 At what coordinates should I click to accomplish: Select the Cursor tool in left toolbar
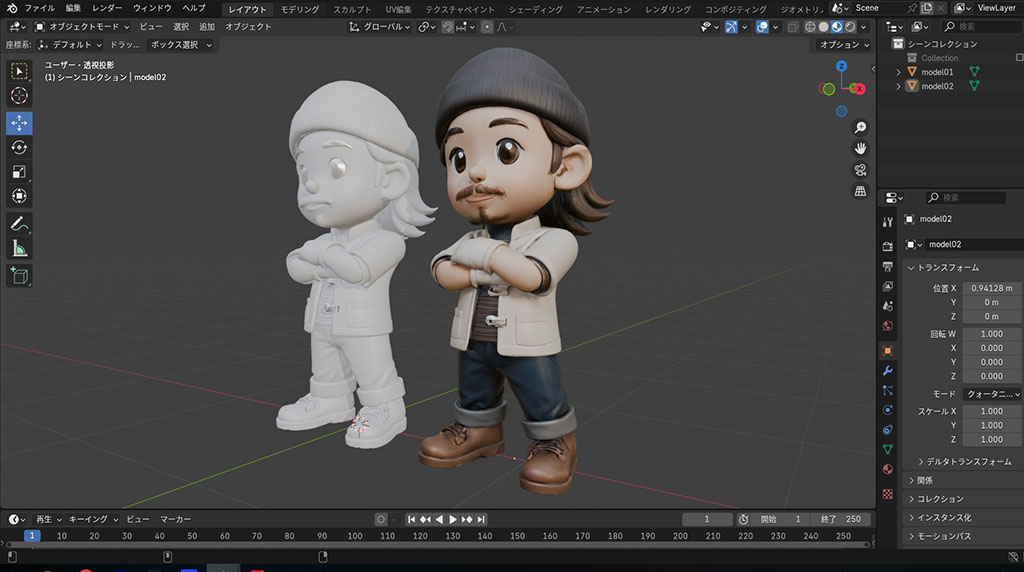(19, 96)
